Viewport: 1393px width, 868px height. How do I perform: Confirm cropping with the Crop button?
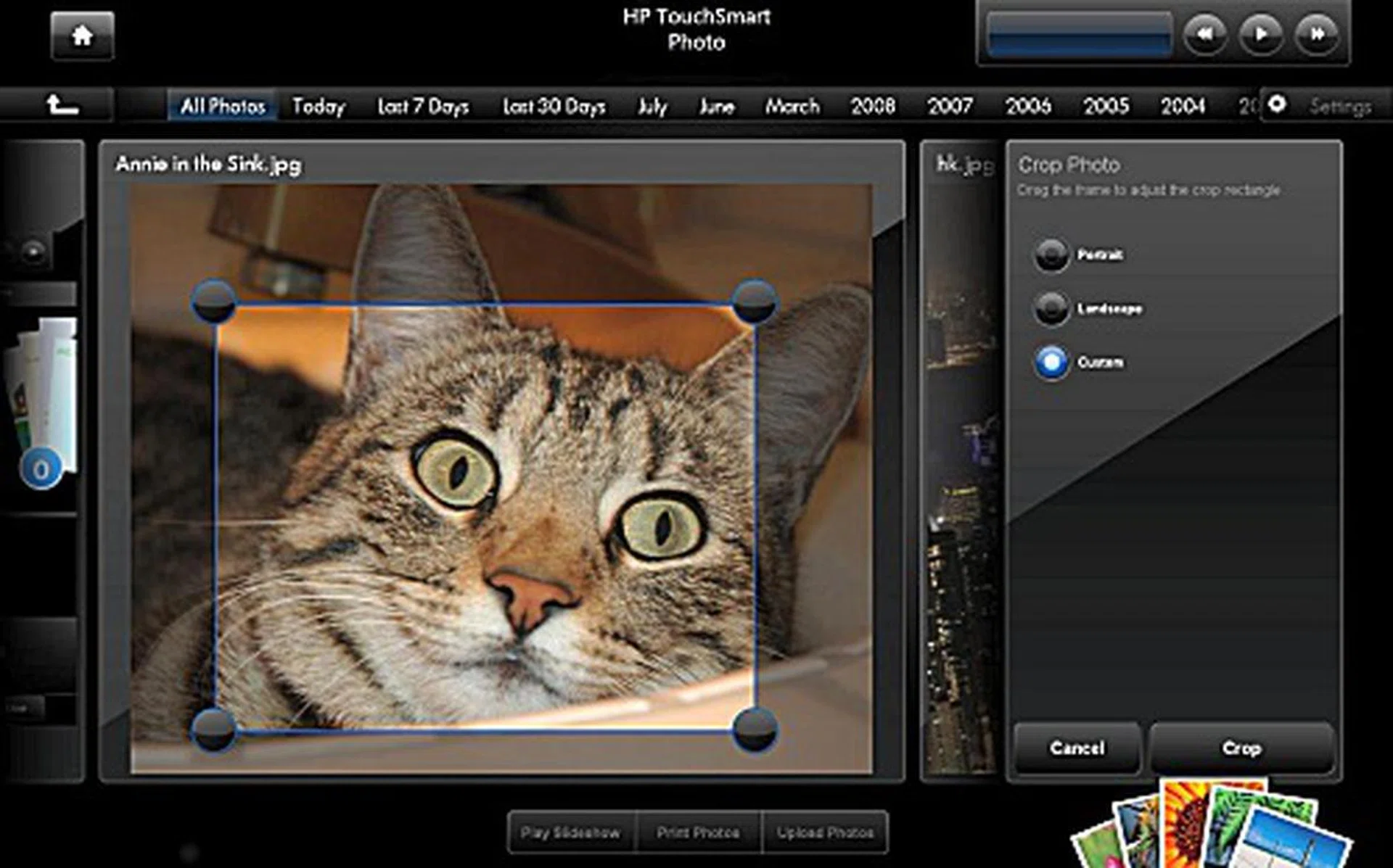point(1242,748)
